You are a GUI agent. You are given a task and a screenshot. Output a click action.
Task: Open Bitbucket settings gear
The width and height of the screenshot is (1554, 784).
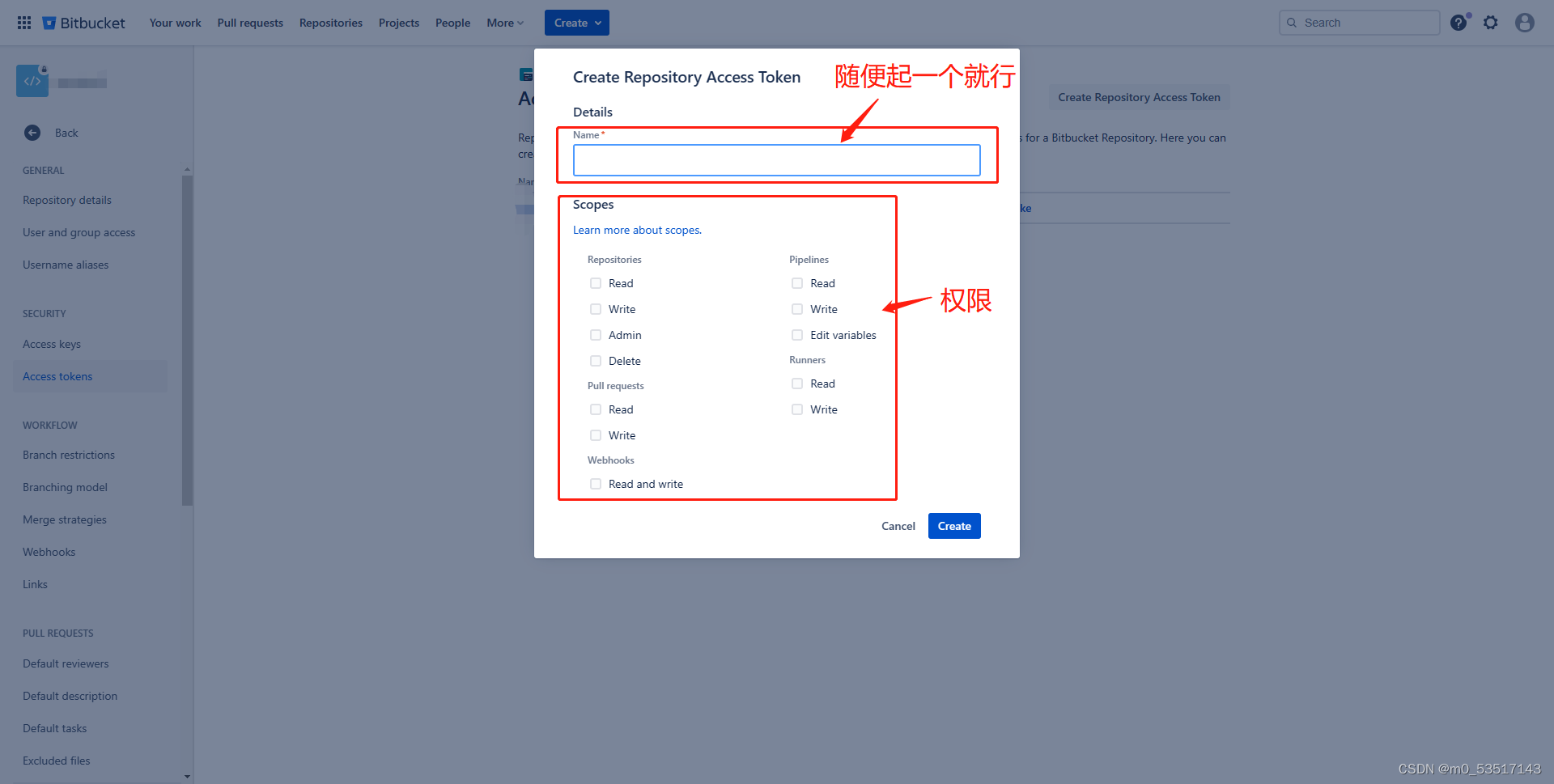point(1491,22)
